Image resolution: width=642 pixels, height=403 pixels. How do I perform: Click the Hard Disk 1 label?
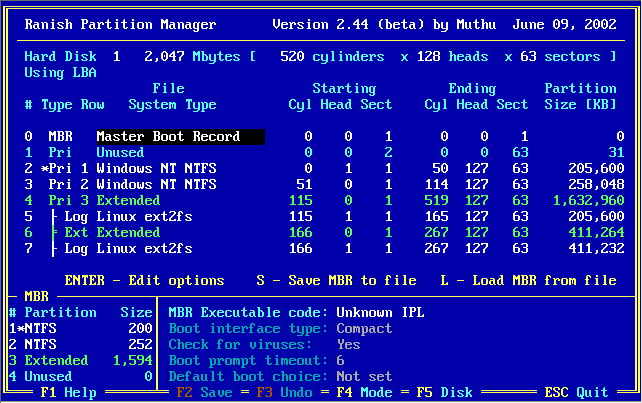tap(72, 56)
